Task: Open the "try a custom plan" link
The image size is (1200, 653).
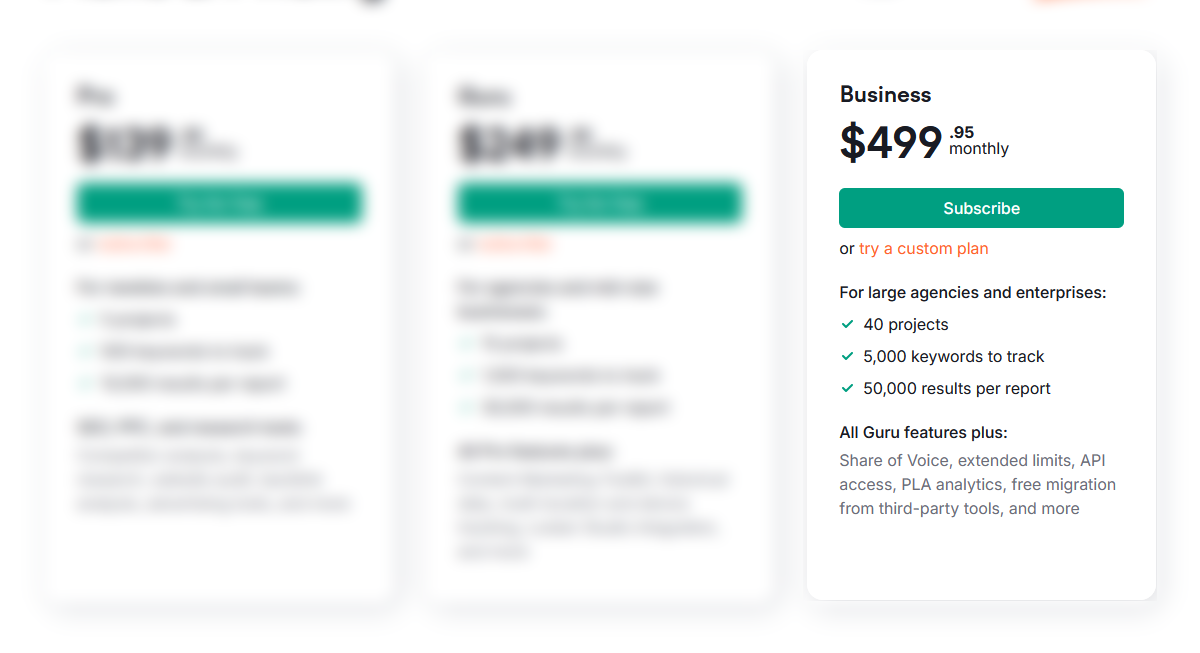Action: point(923,248)
